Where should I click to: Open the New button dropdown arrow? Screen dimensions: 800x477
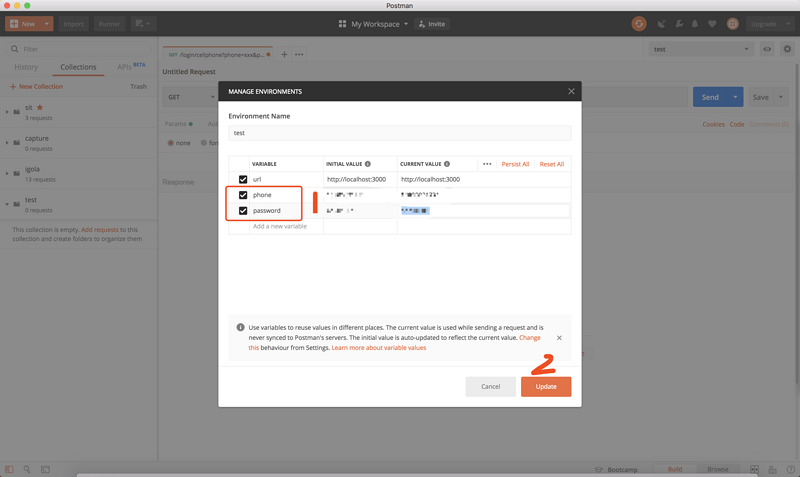click(46, 24)
